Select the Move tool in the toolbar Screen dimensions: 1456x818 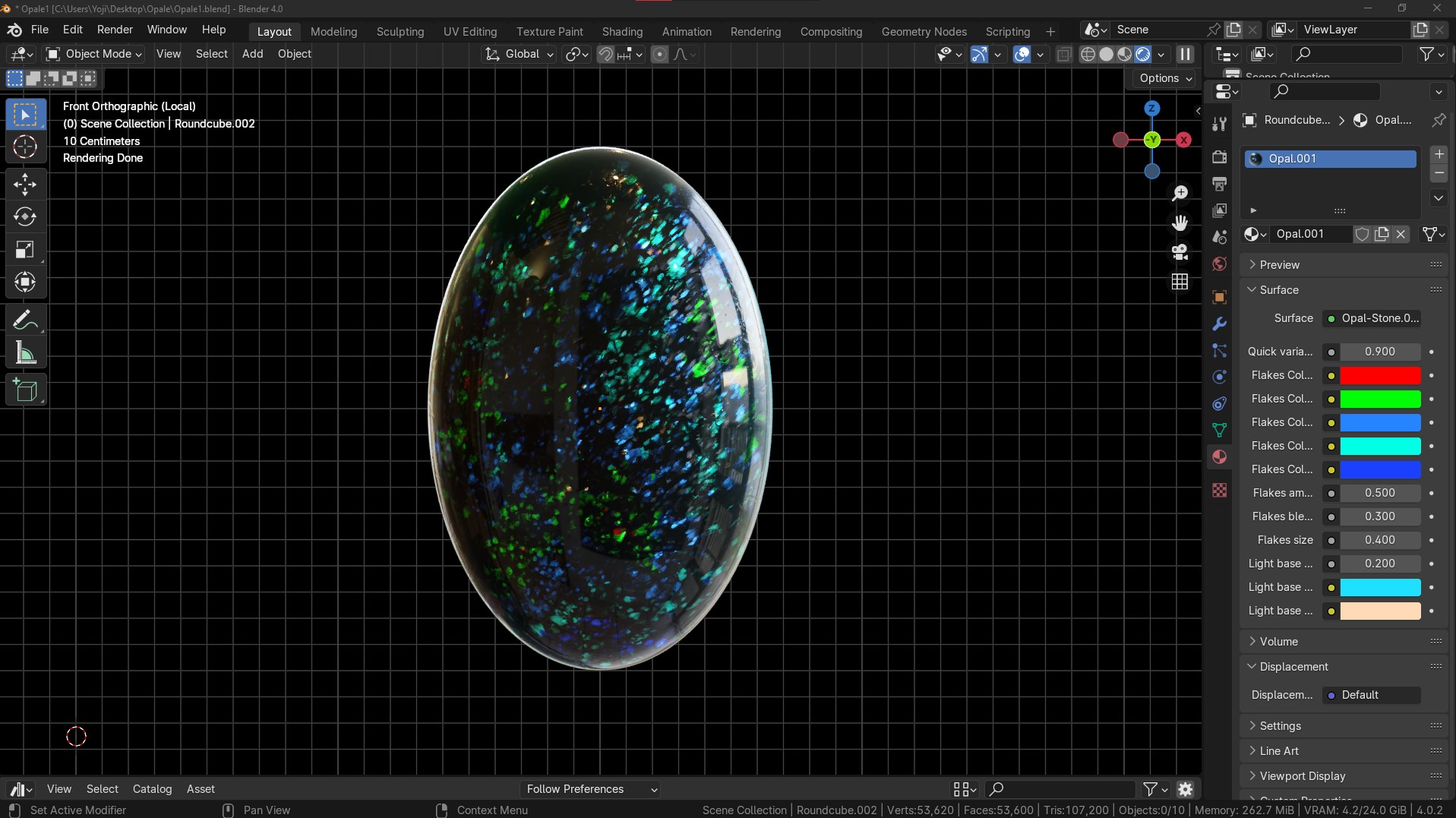pyautogui.click(x=25, y=184)
